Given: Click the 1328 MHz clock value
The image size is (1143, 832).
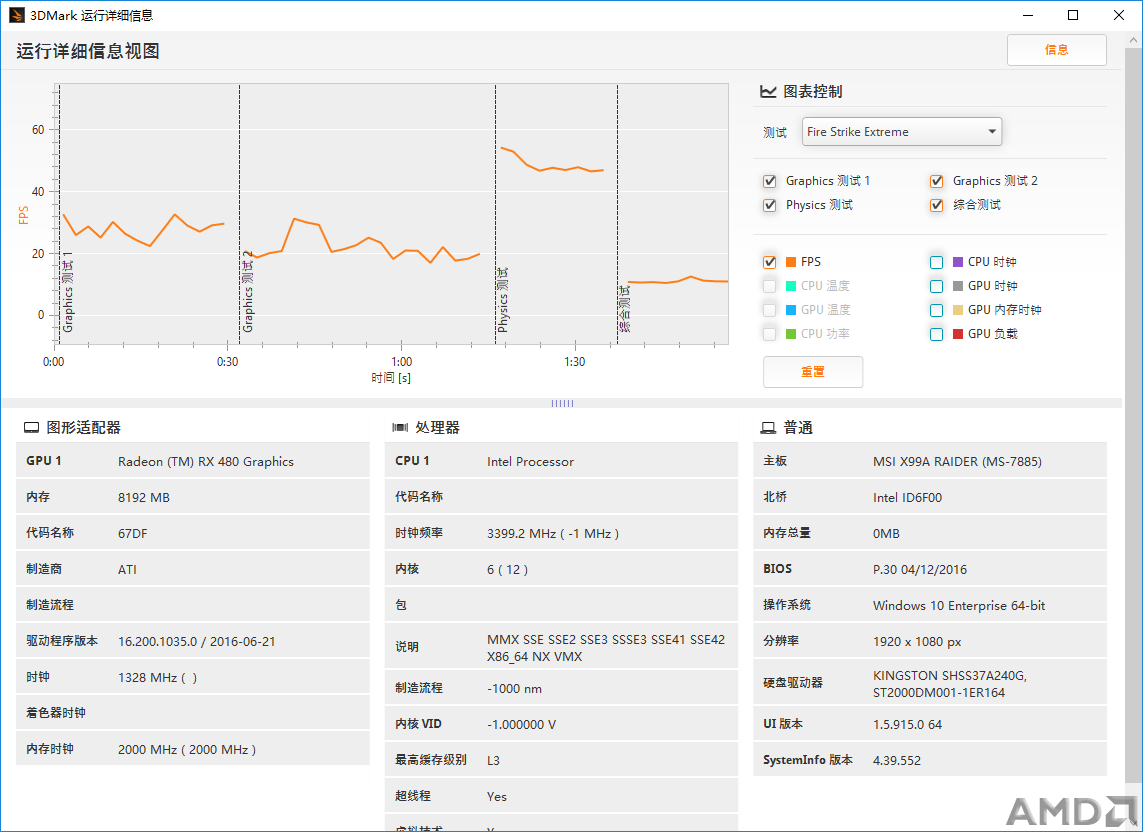Looking at the screenshot, I should point(157,677).
